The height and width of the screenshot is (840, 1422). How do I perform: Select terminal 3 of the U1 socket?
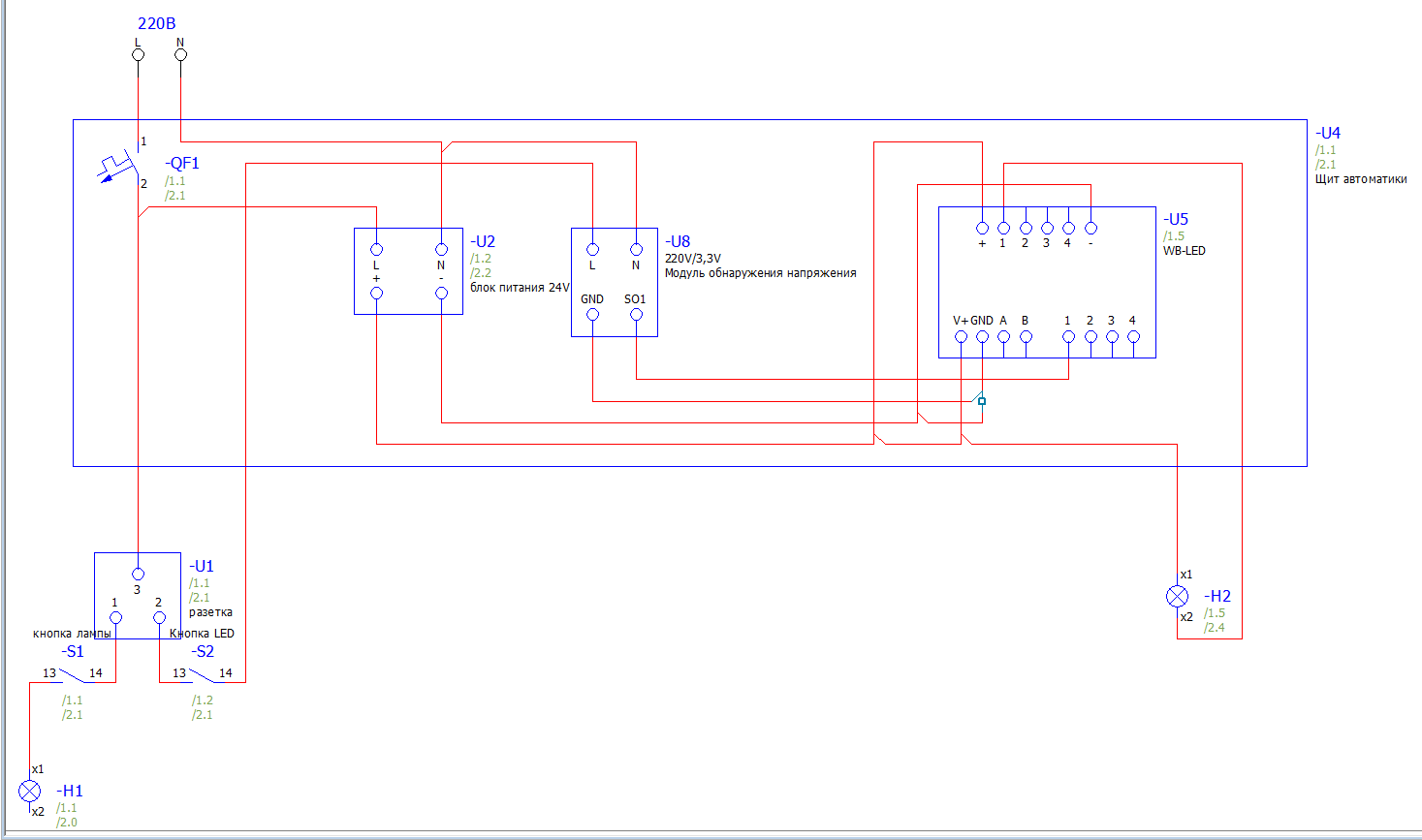coord(138,574)
